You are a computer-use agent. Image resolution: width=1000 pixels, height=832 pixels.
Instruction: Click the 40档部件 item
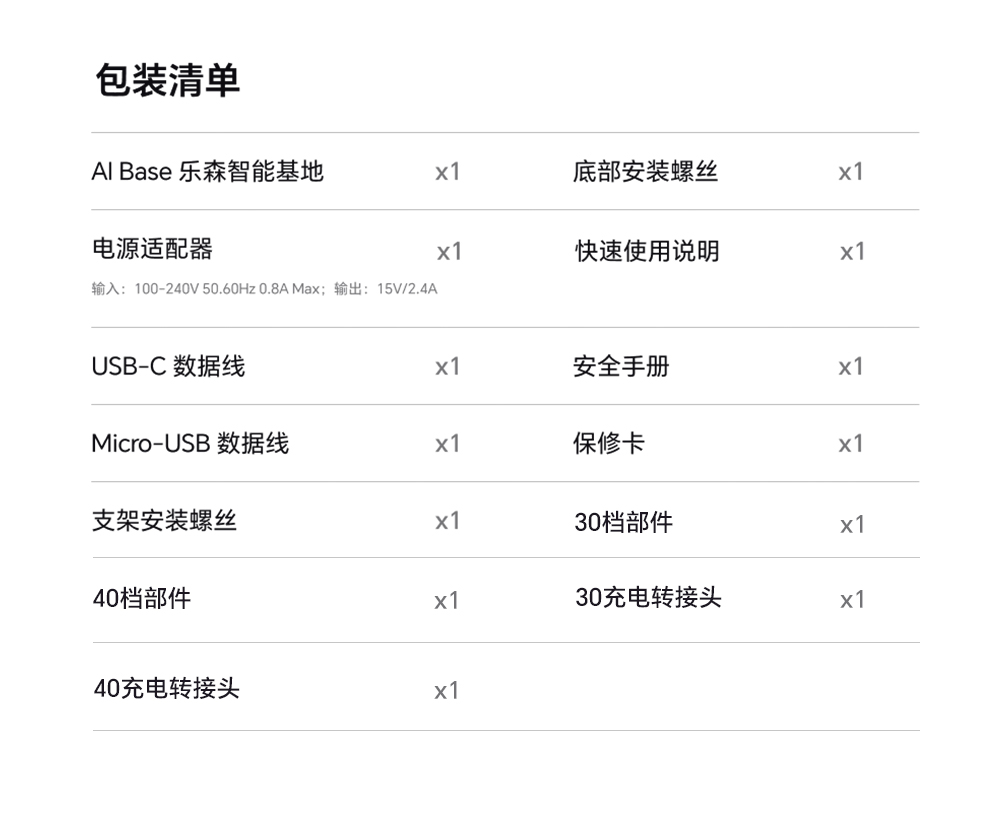[x=141, y=599]
